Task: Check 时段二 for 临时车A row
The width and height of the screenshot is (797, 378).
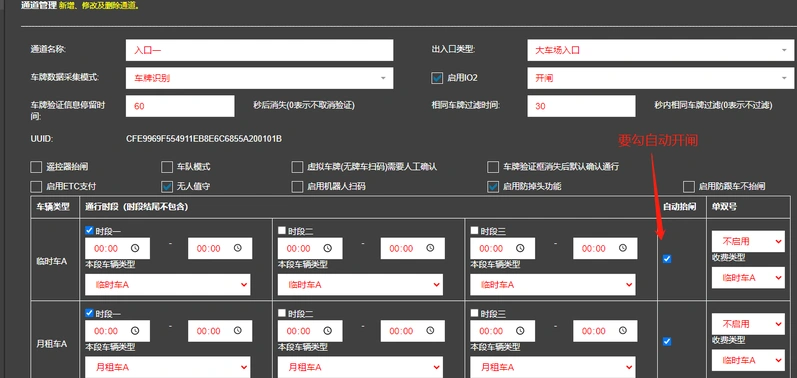Action: pyautogui.click(x=282, y=231)
